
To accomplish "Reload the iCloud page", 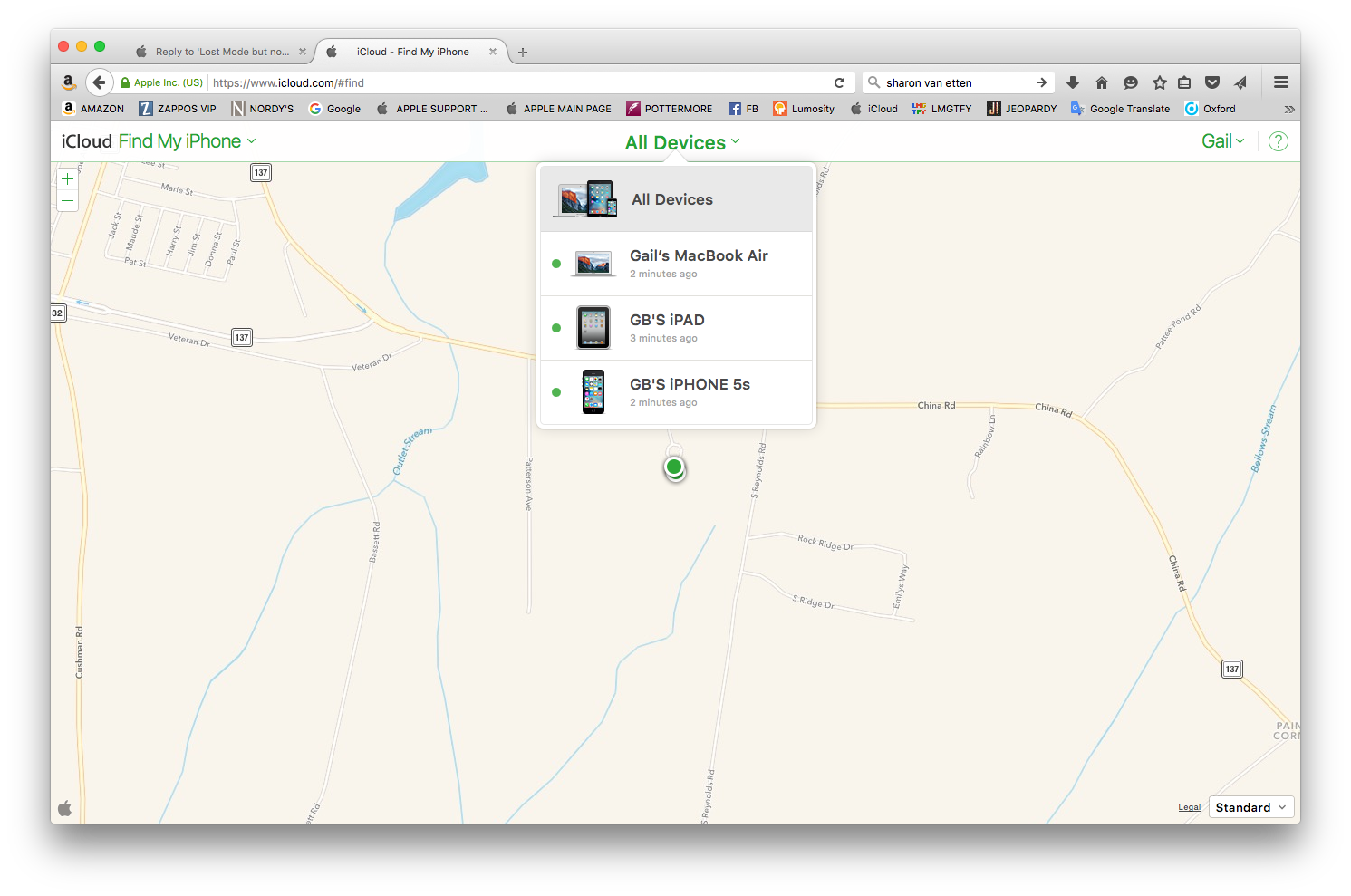I will click(x=839, y=82).
